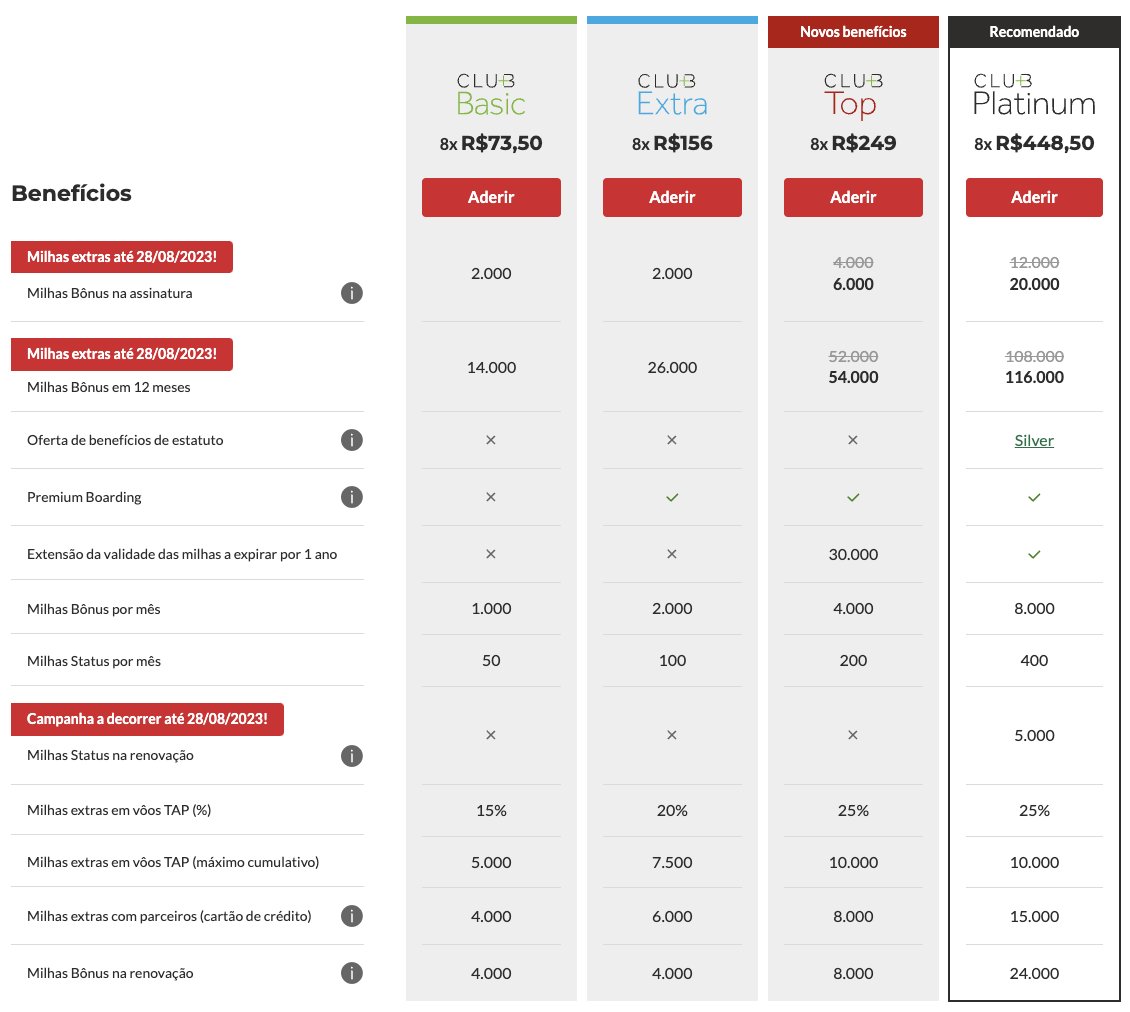This screenshot has height=1012, width=1130.
Task: Click the 15.000 partner miles value
Action: coord(1034,916)
